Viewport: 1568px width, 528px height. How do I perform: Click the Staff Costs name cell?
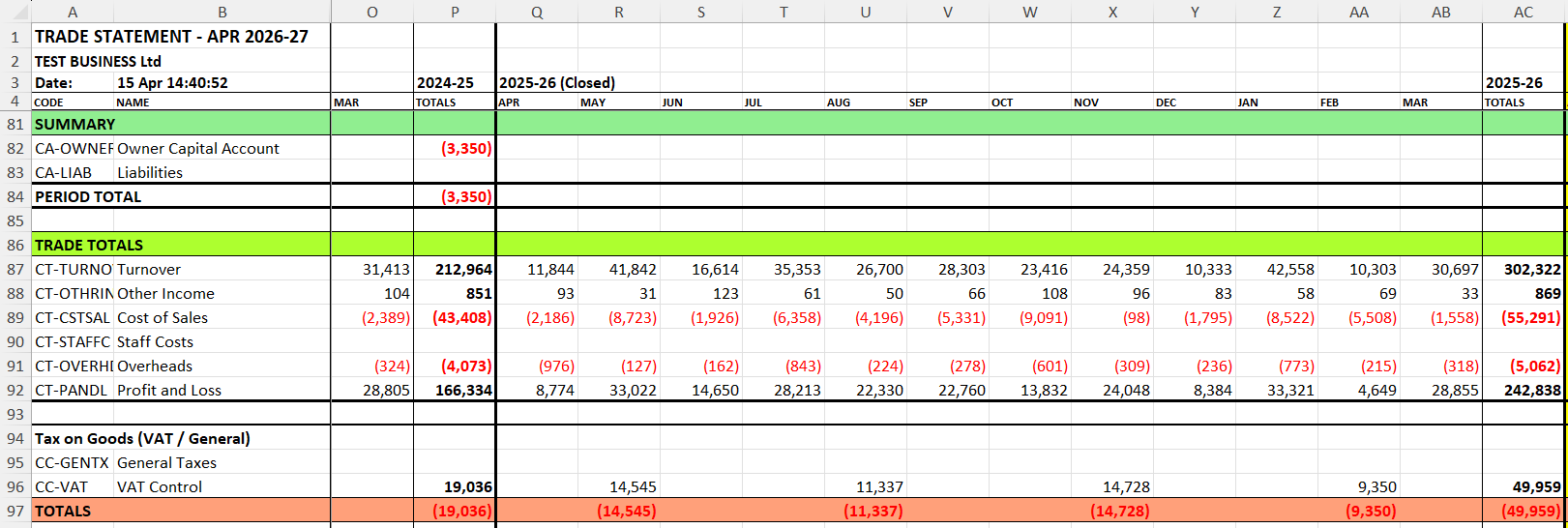[155, 341]
